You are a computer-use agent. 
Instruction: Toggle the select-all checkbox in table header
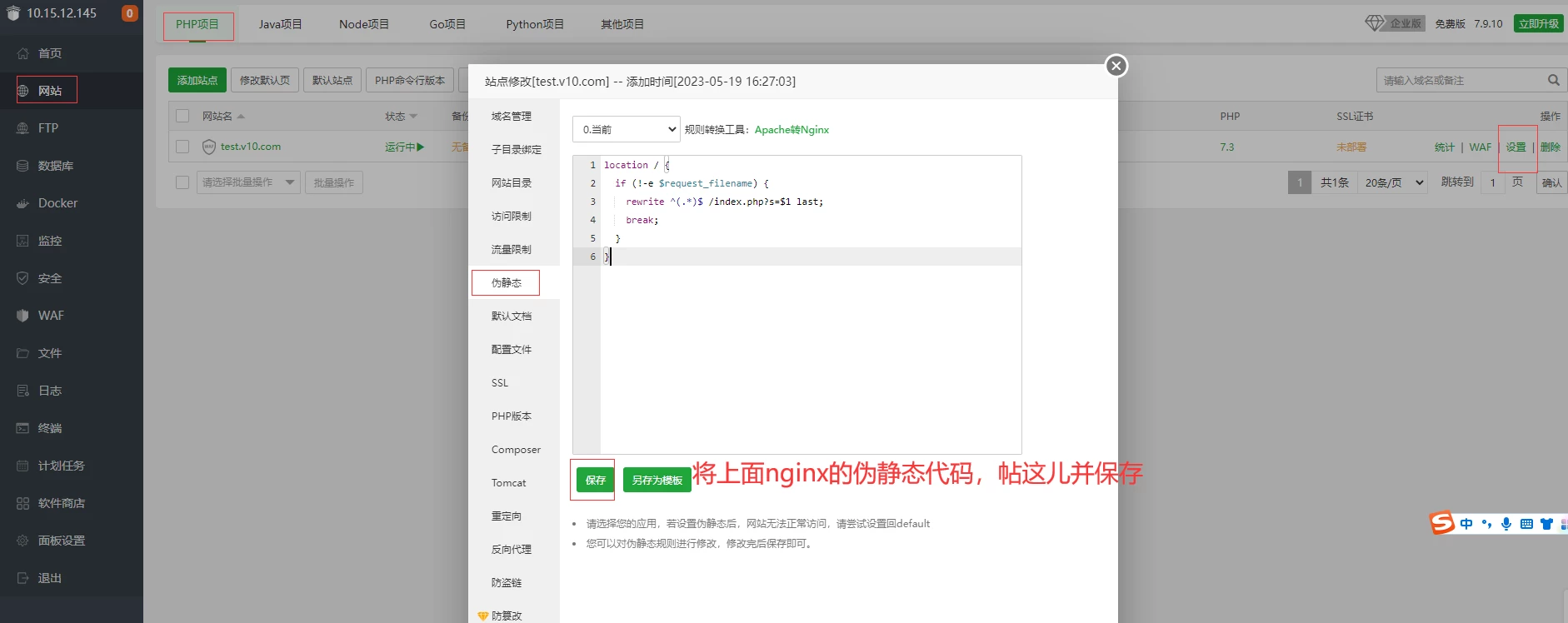[x=182, y=116]
